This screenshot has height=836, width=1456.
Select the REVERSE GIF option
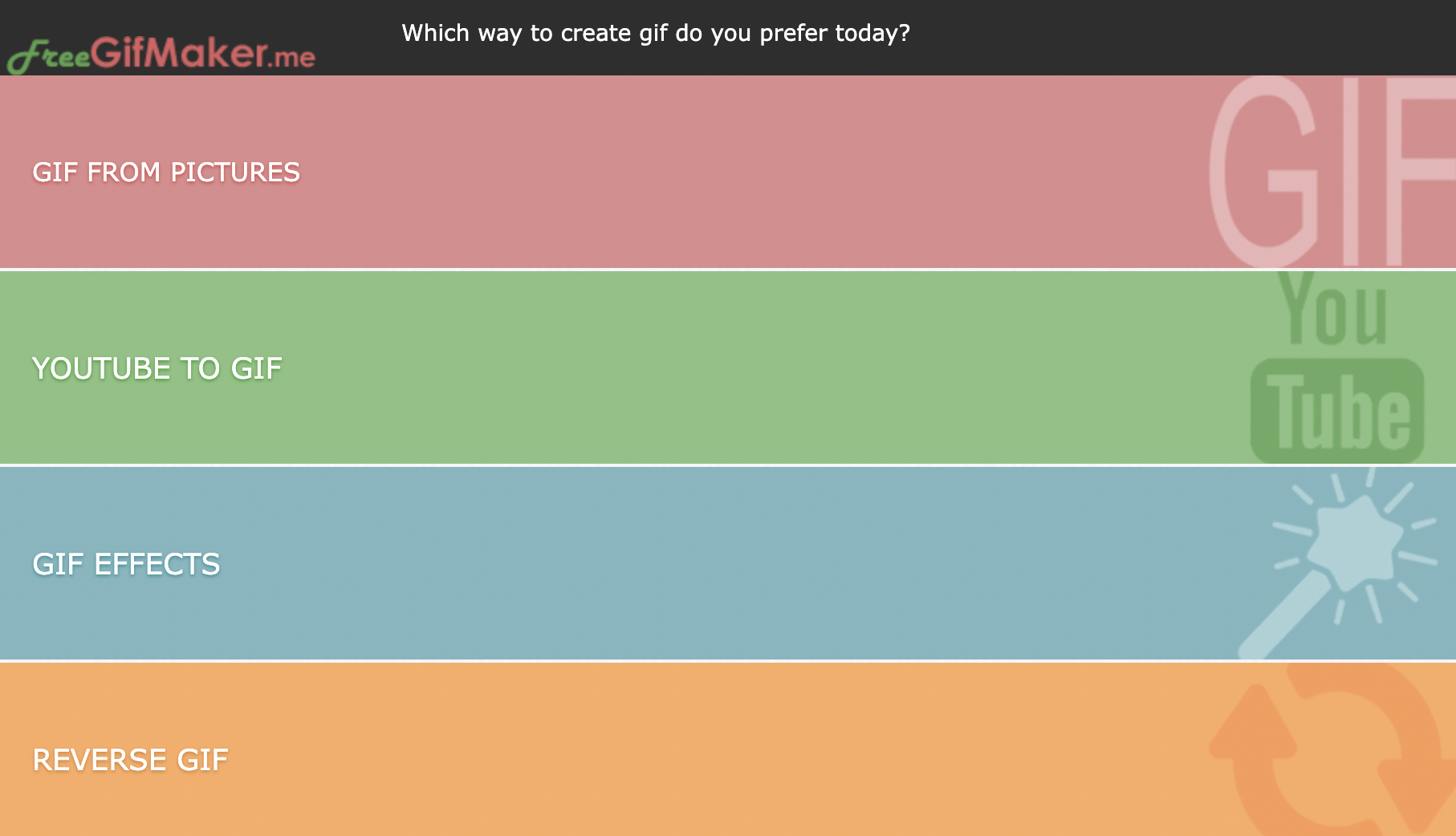(130, 760)
